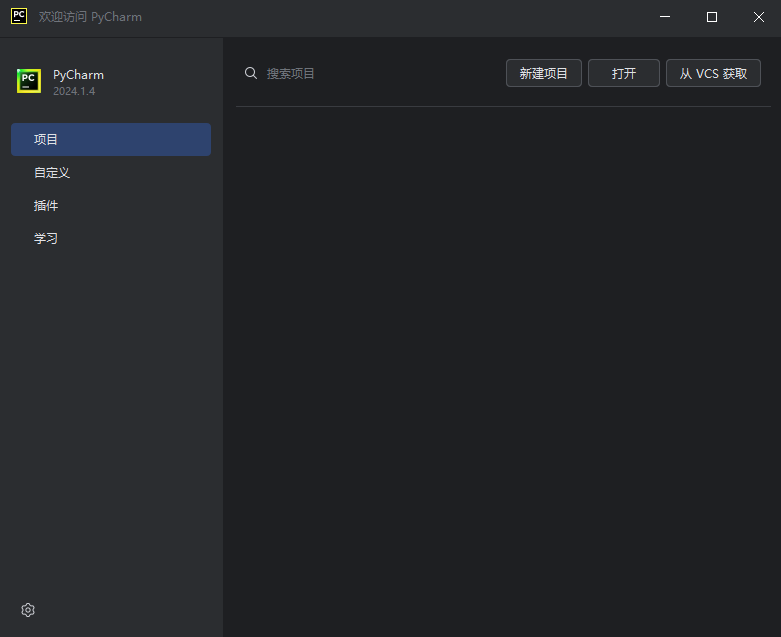
Task: Minimize the PyCharm welcome window
Action: (665, 17)
